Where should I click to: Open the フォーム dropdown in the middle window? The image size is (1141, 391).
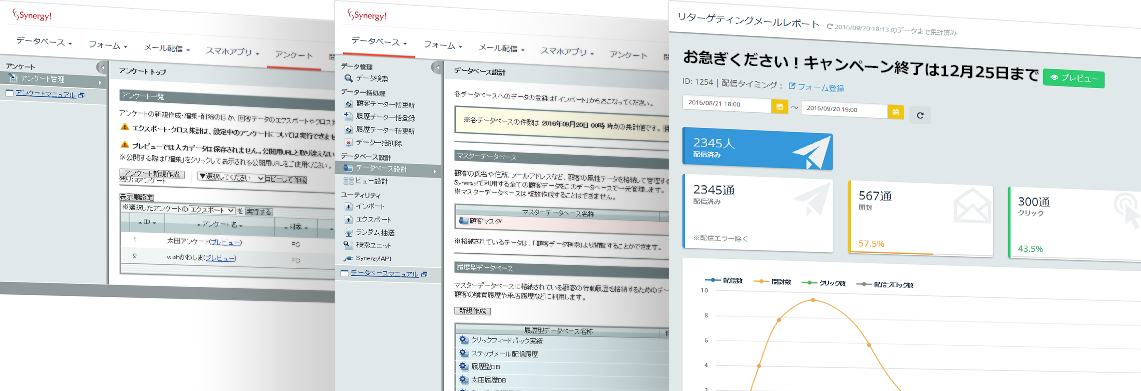[442, 45]
